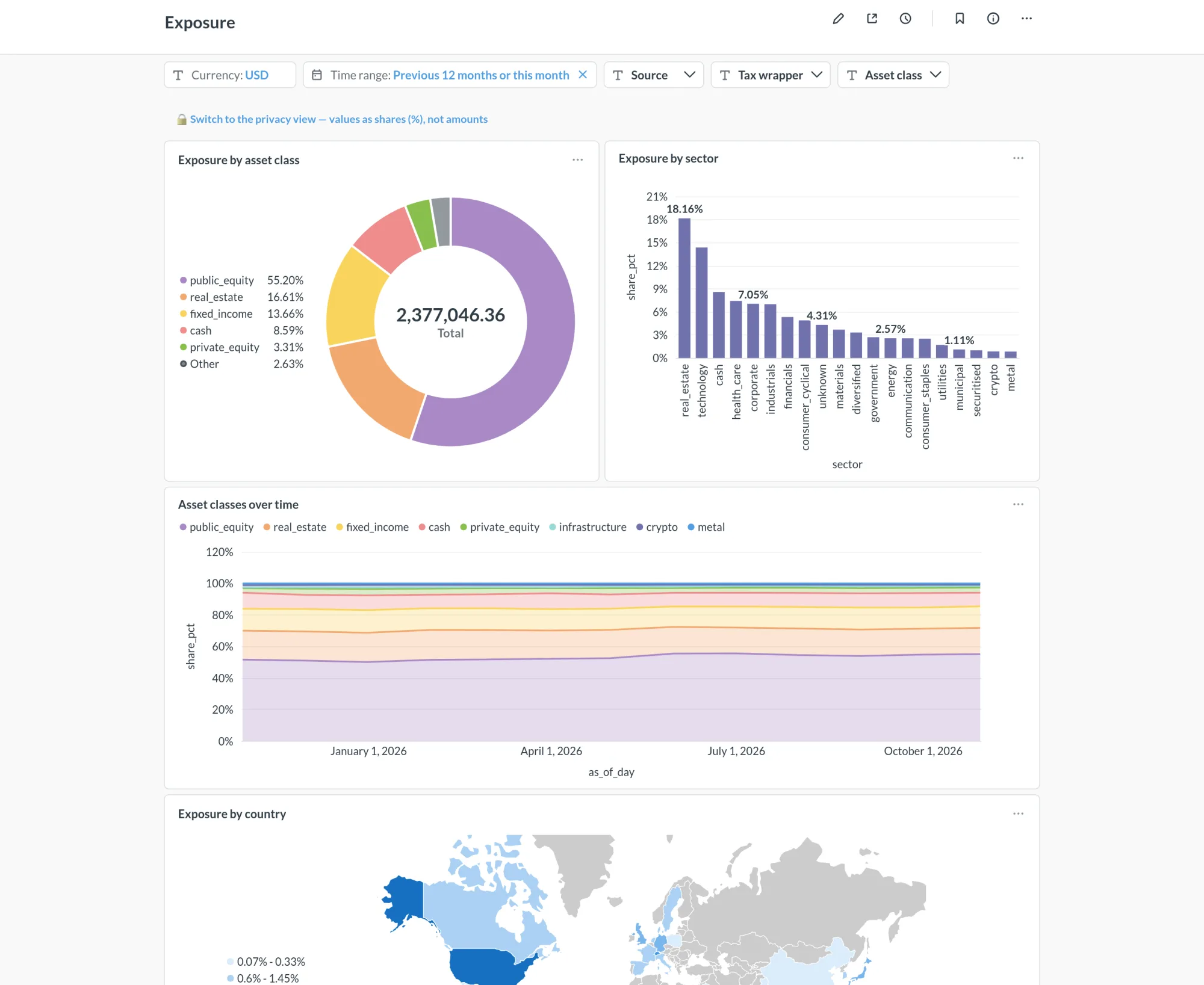Click the Exposure by asset class title
1204x985 pixels.
[238, 160]
